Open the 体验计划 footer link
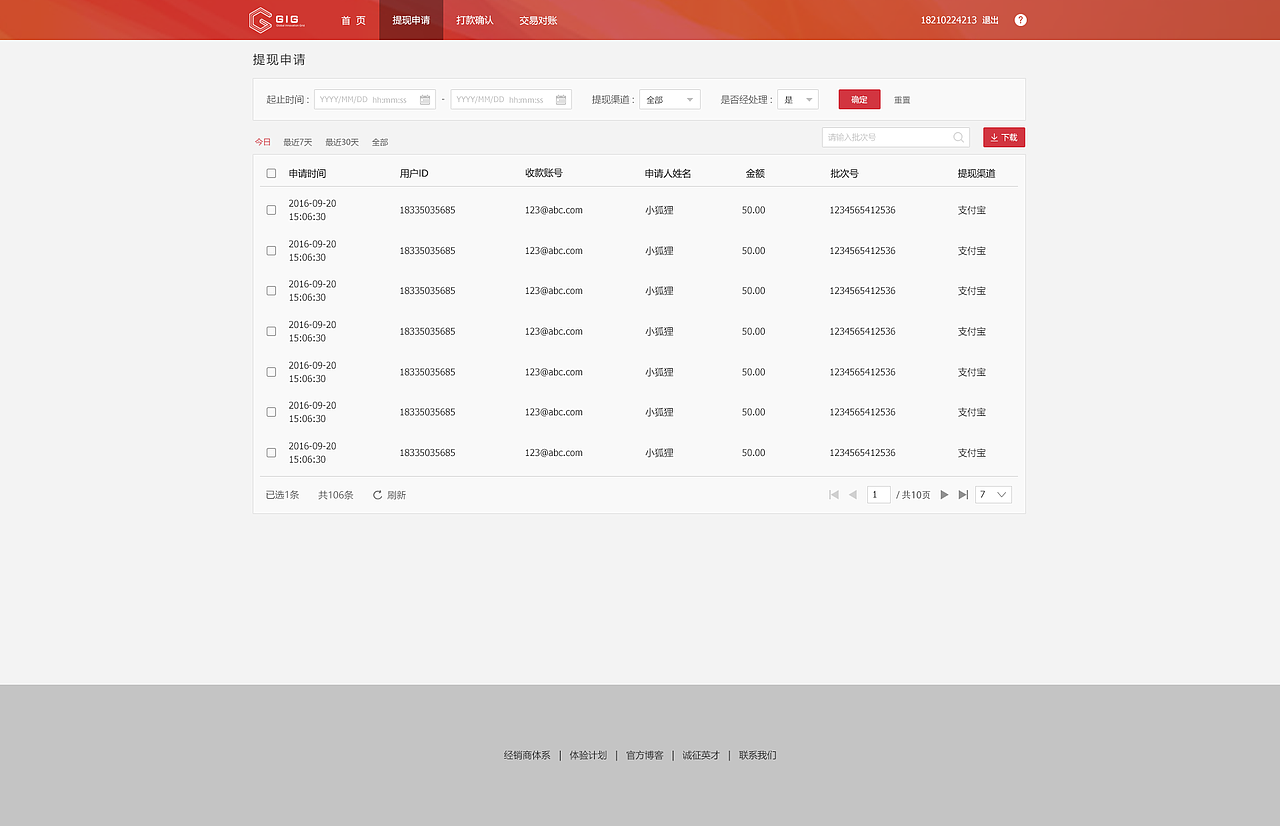This screenshot has height=826, width=1280. tap(588, 755)
